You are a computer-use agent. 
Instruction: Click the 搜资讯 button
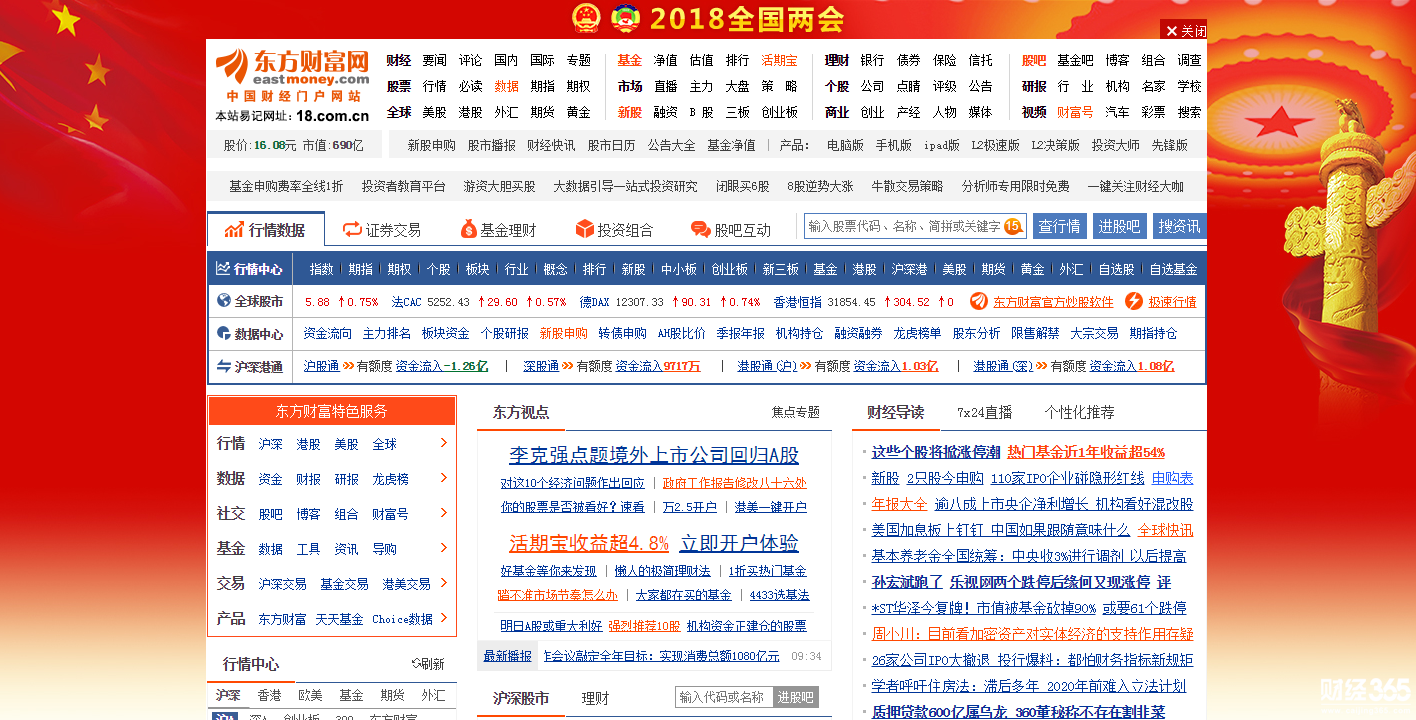[1179, 226]
